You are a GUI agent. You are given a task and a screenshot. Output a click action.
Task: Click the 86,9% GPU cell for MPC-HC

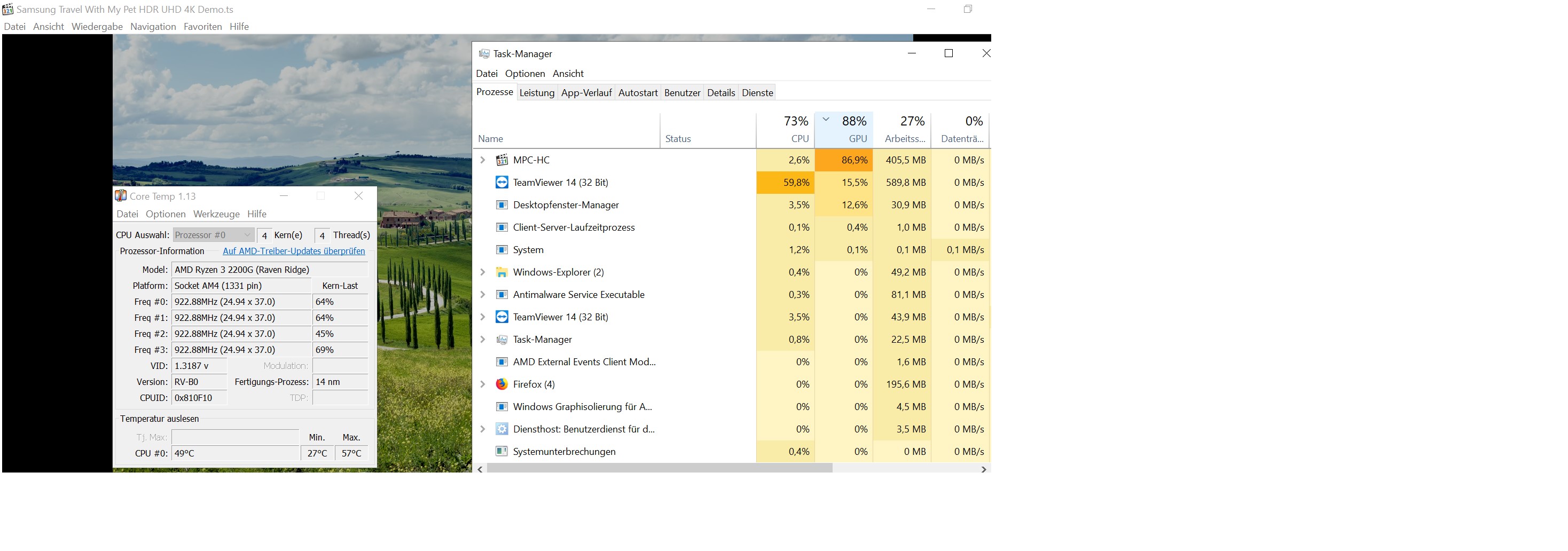844,160
